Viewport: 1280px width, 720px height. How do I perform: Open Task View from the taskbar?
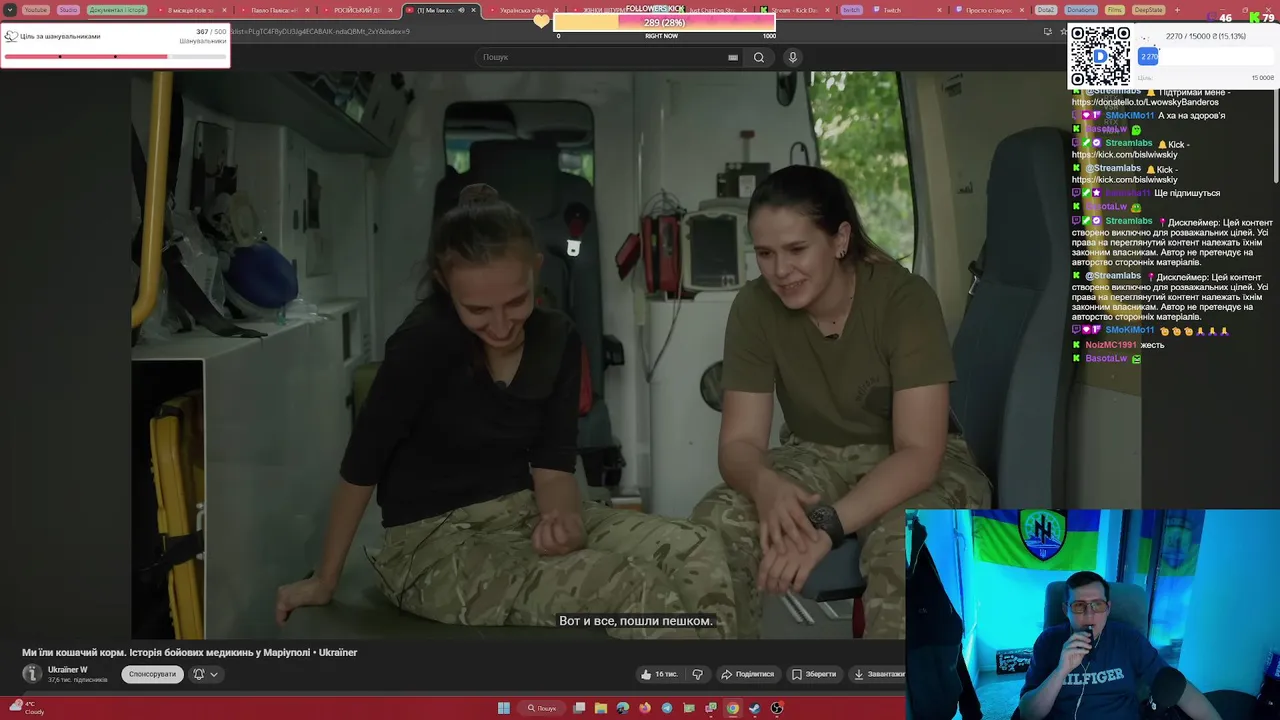click(579, 708)
